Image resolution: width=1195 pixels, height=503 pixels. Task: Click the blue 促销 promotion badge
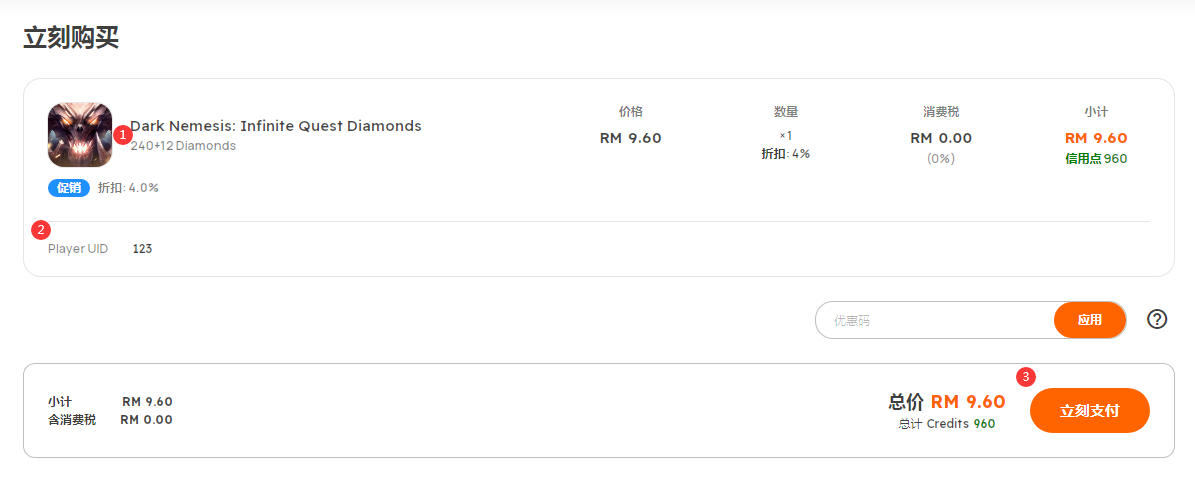pyautogui.click(x=69, y=187)
